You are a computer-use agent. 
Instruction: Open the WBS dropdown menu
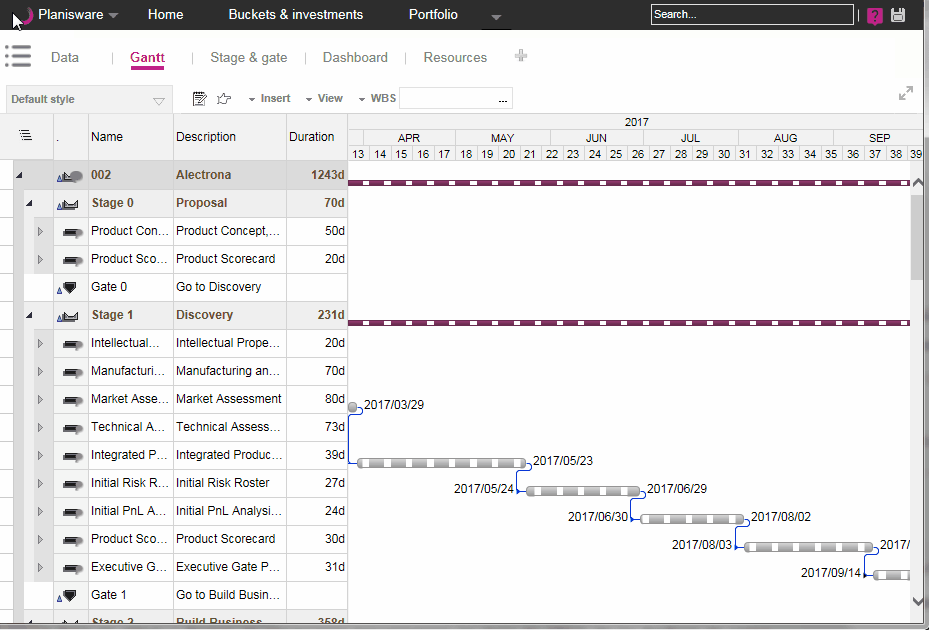click(x=377, y=98)
